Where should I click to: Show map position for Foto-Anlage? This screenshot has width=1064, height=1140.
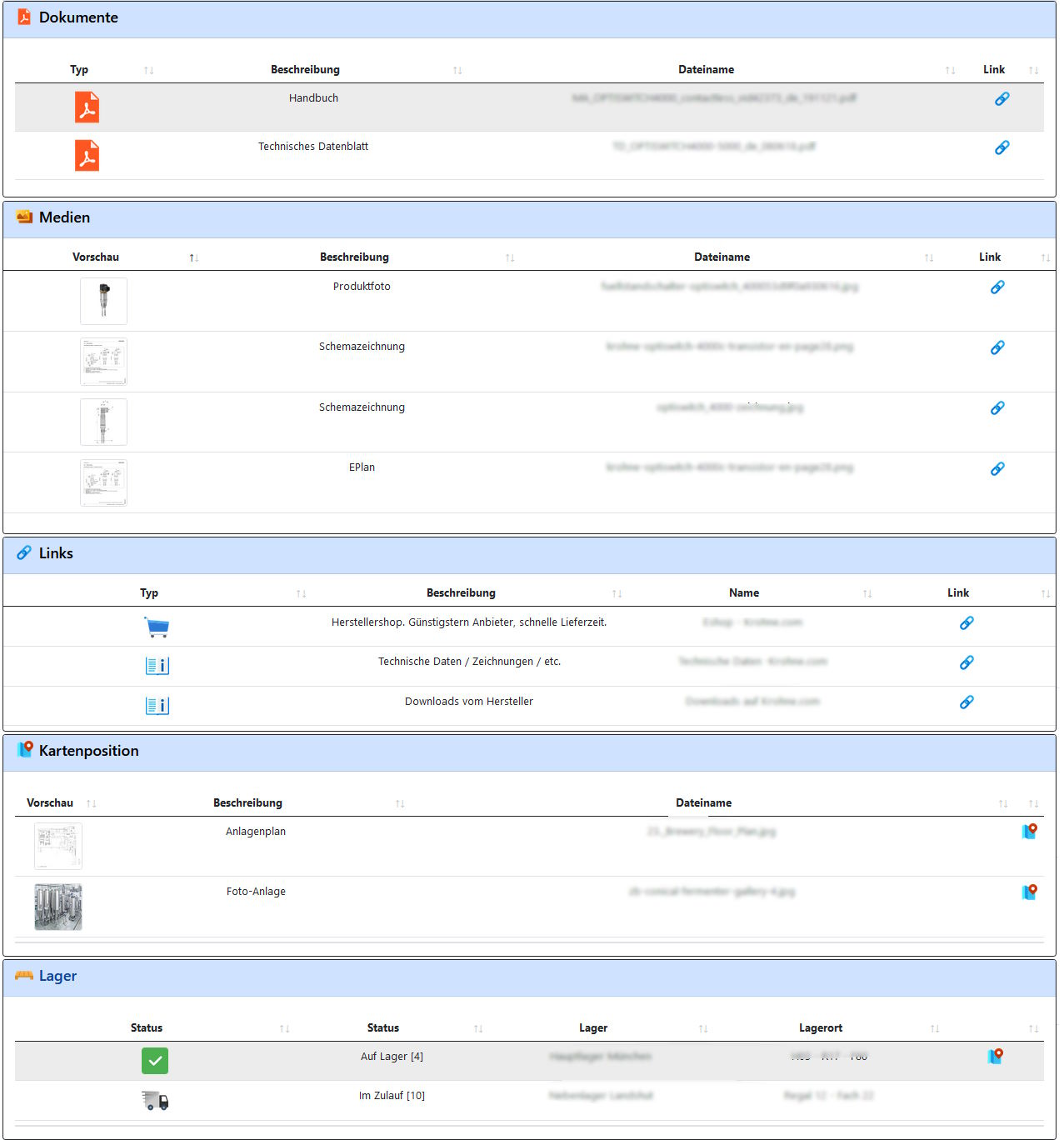(1030, 892)
